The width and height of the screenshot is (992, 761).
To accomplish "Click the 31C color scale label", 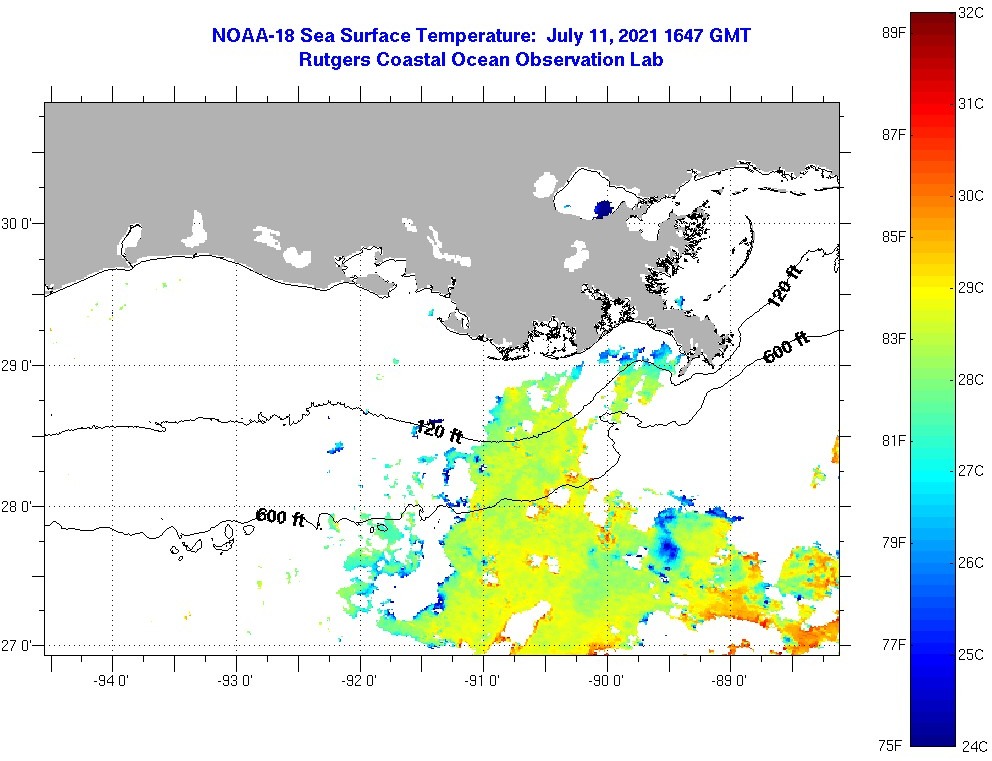I will coord(970,104).
